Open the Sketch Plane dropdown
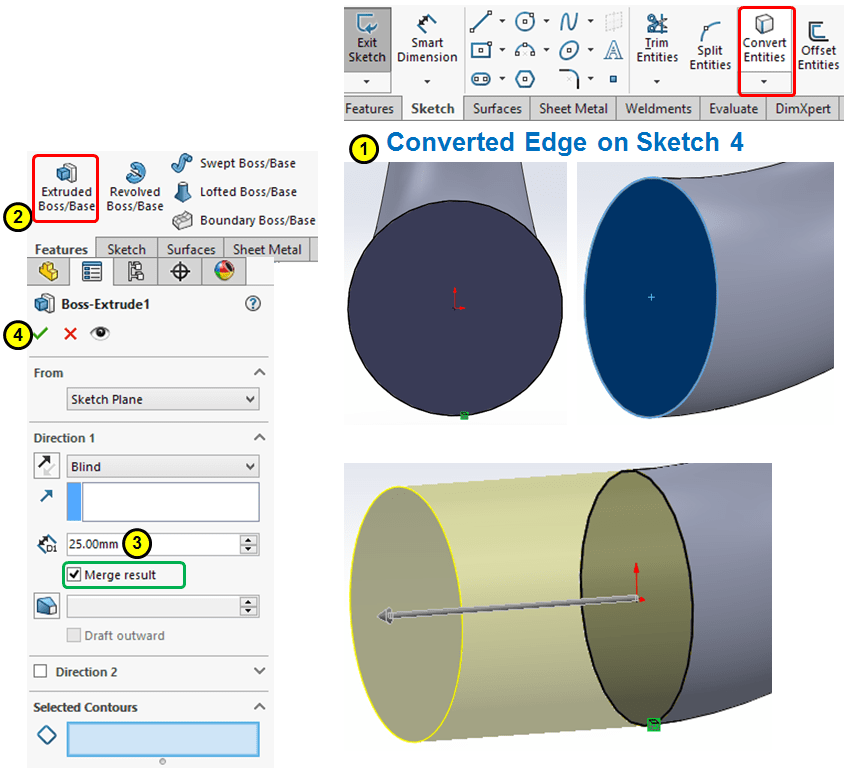Viewport: 847px width, 771px height. (x=163, y=399)
